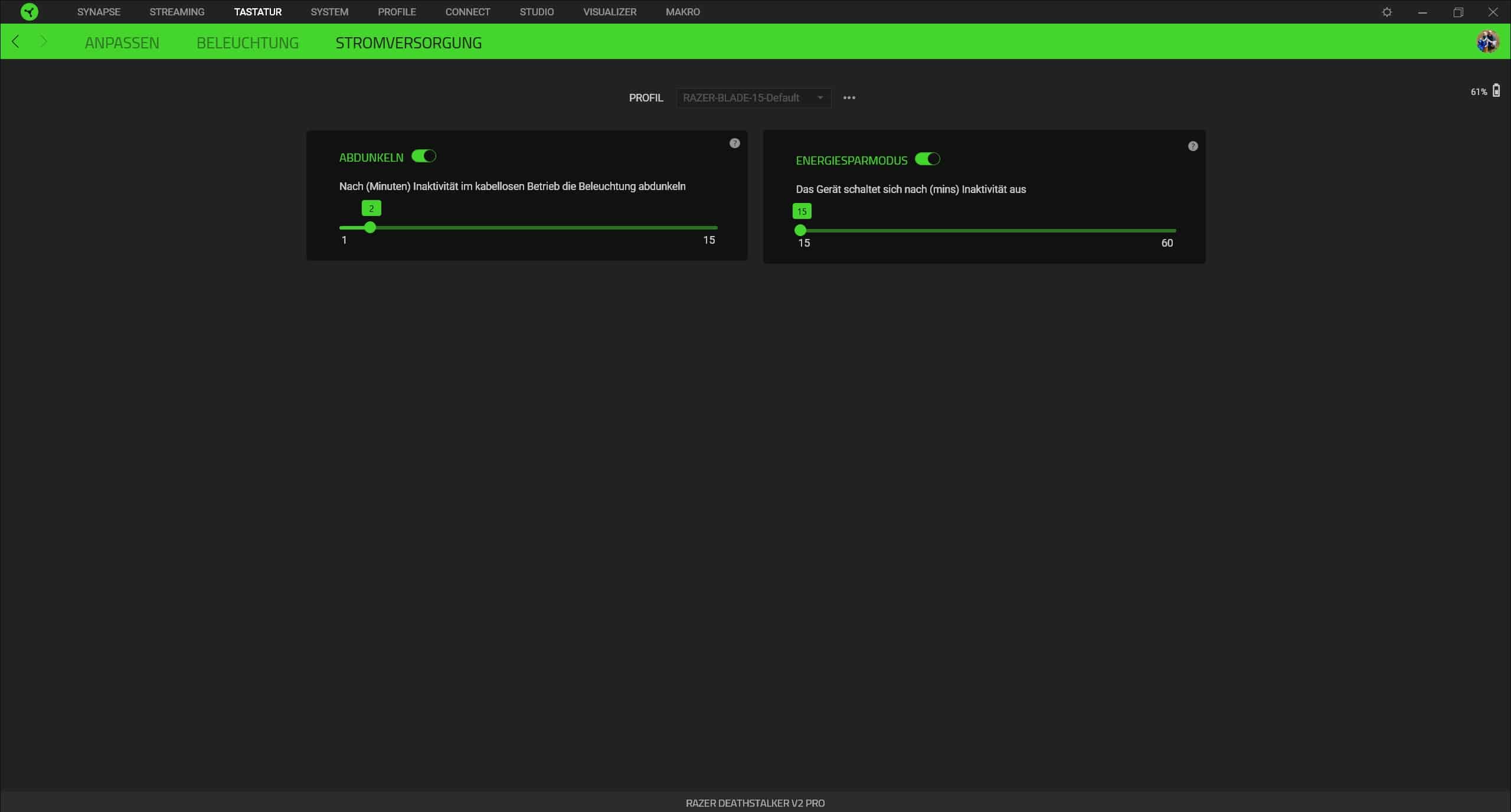Click the user profile avatar
The image size is (1511, 812).
[x=1487, y=42]
